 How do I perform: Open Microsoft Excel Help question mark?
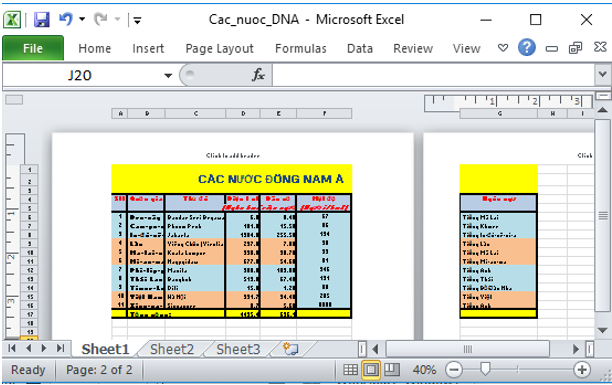pos(527,48)
